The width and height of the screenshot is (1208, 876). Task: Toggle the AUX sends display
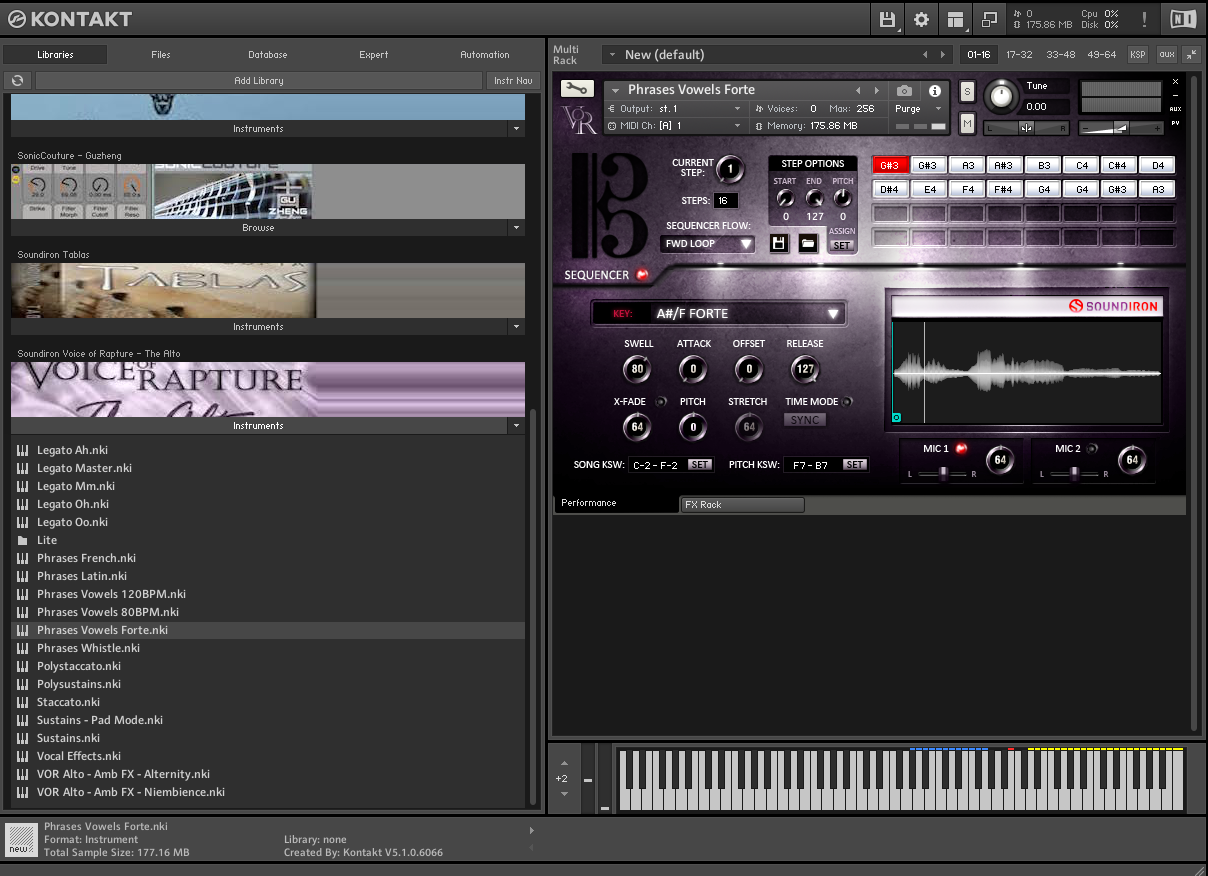[x=1175, y=109]
